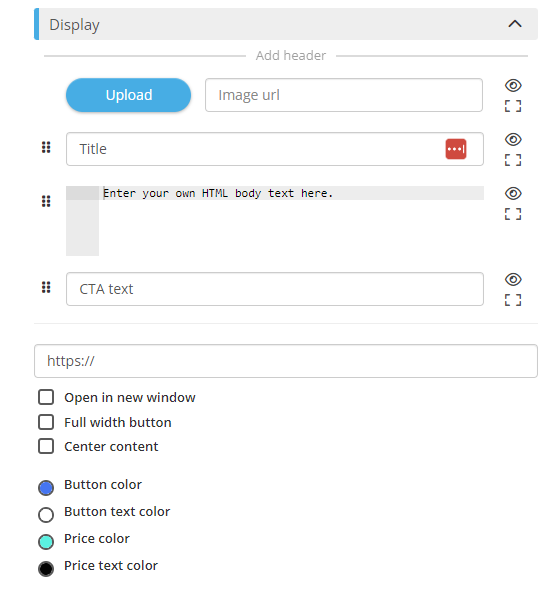Check the Full width button option

[x=46, y=422]
